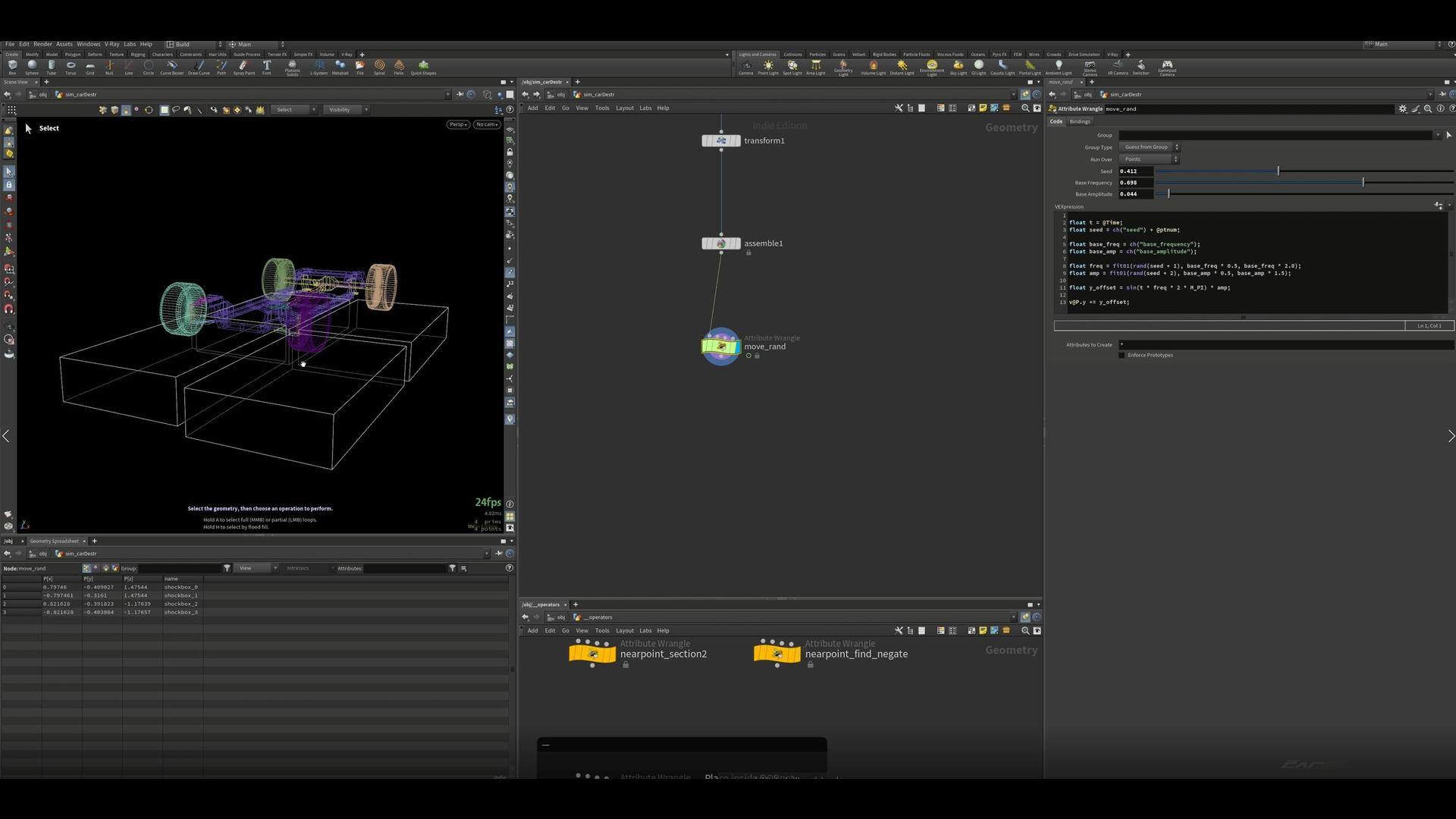This screenshot has width=1456, height=819.
Task: Select the Gamepad Camera shelf icon
Action: point(1167,68)
